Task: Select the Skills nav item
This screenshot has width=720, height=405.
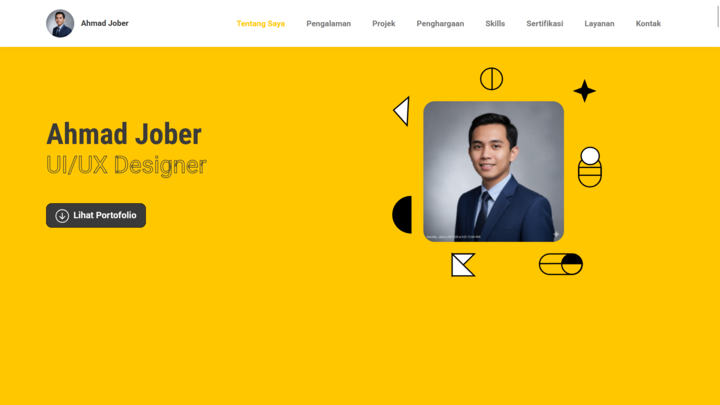Action: pos(495,23)
